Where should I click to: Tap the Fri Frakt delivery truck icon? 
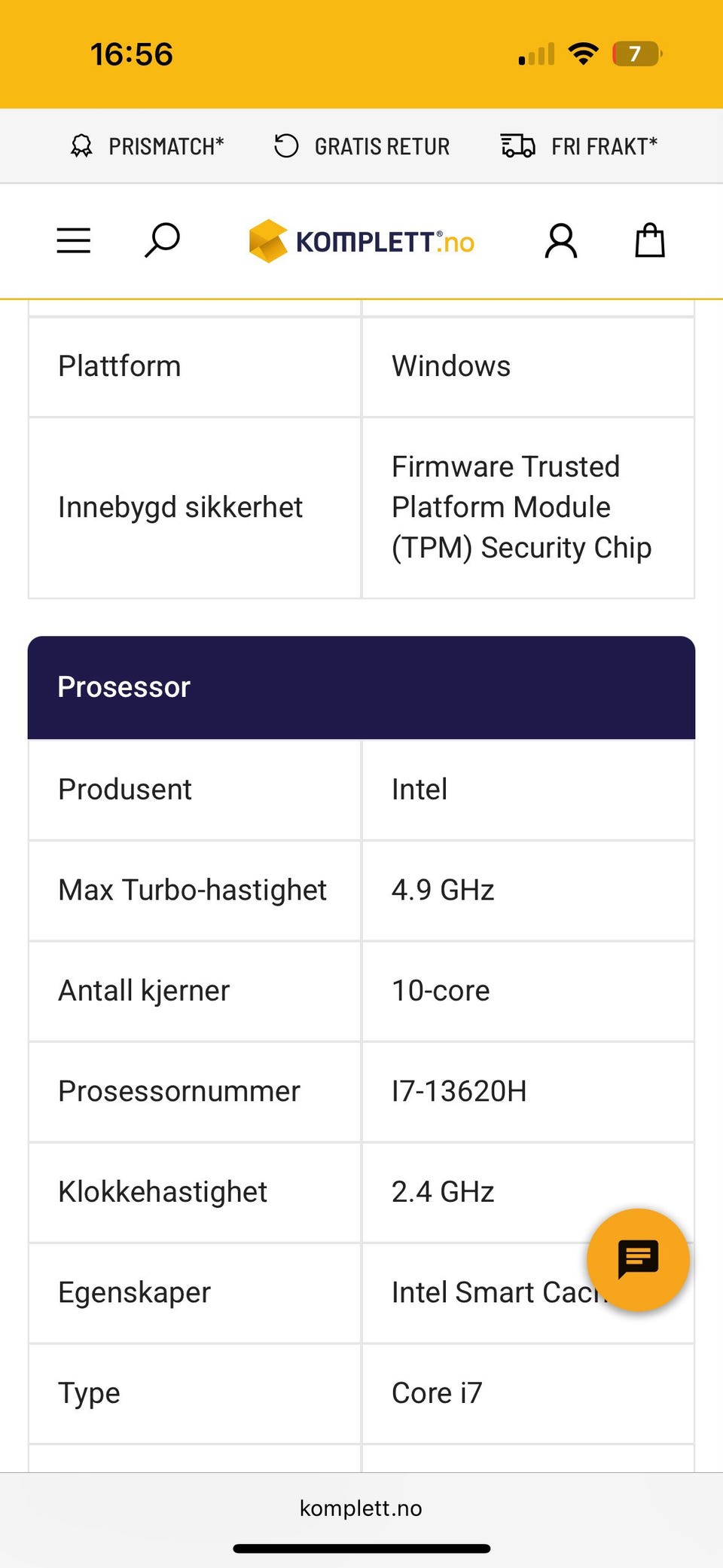click(518, 145)
